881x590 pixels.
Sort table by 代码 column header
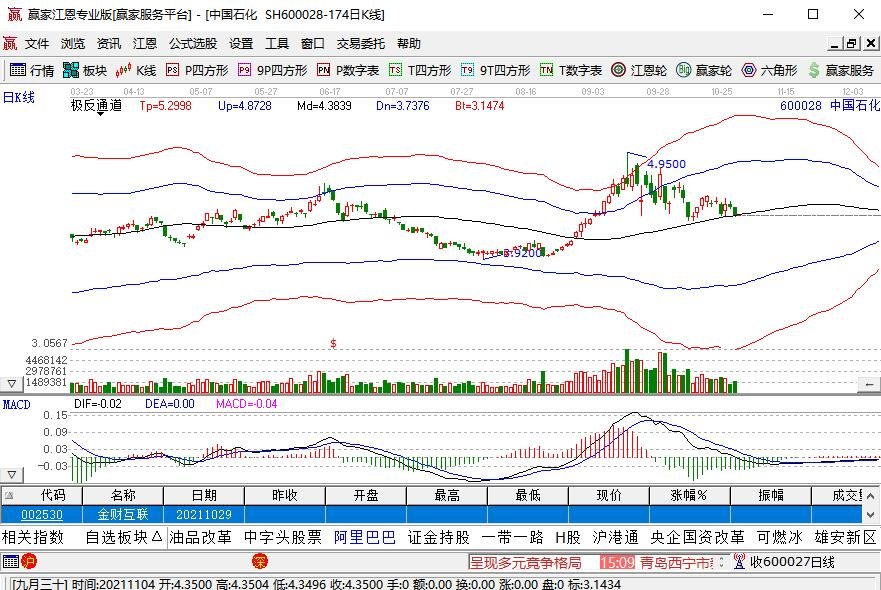[53, 496]
